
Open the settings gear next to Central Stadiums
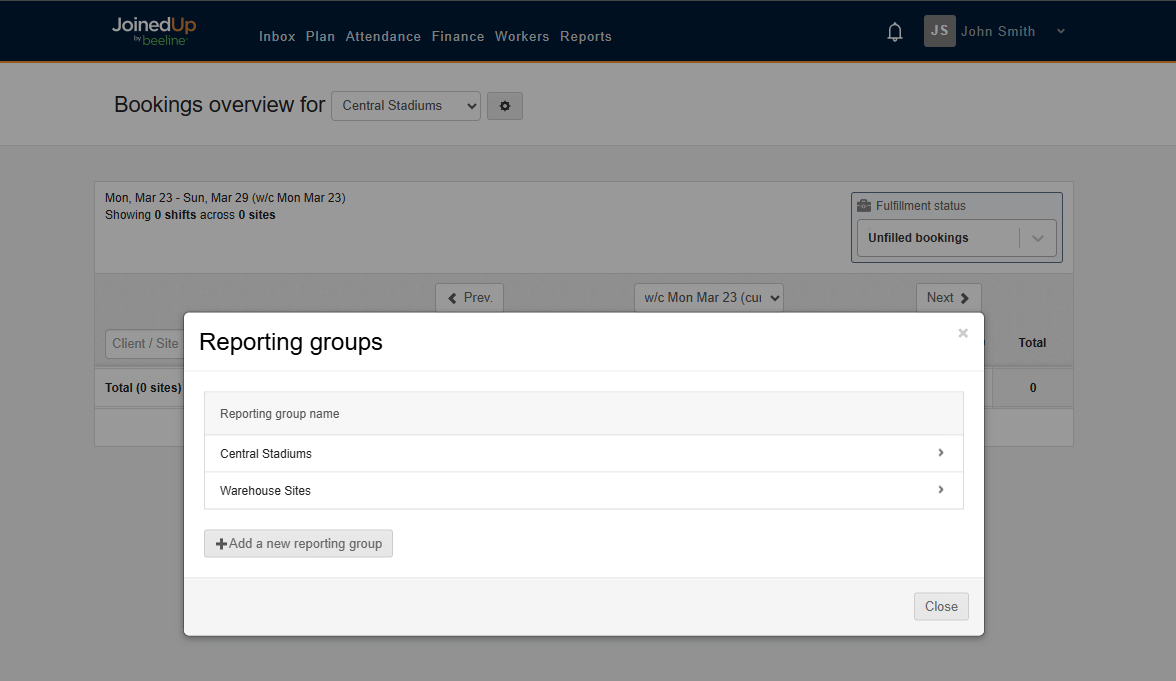[x=504, y=106]
